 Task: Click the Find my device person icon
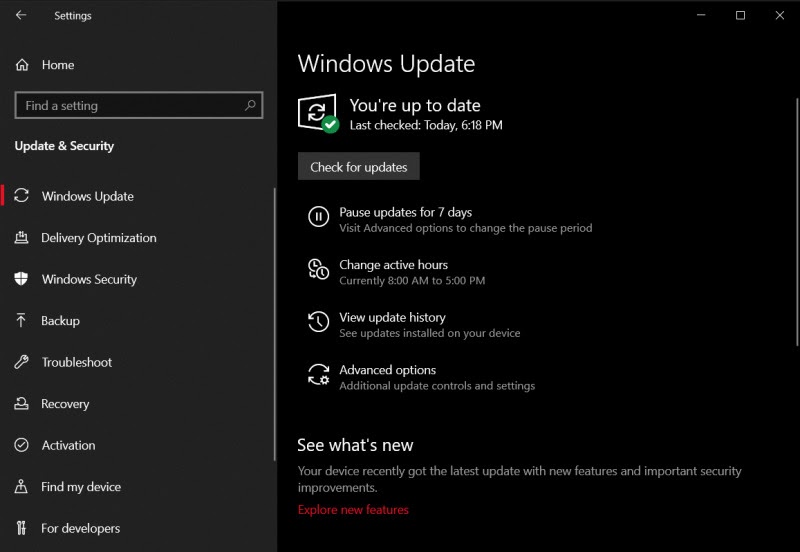(21, 486)
